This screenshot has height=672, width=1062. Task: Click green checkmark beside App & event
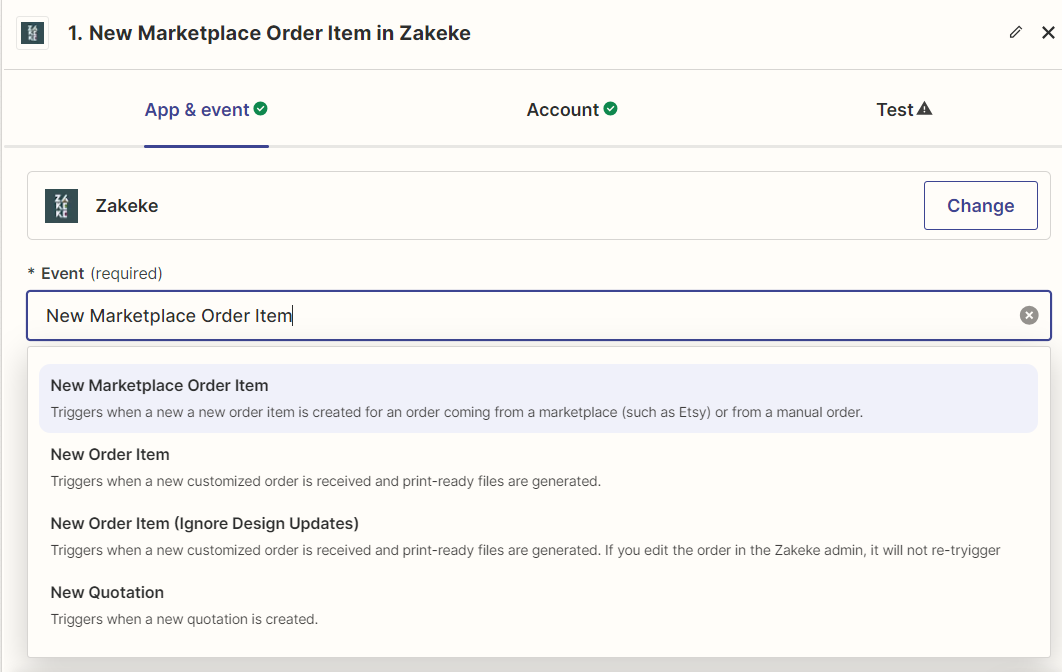tap(261, 108)
